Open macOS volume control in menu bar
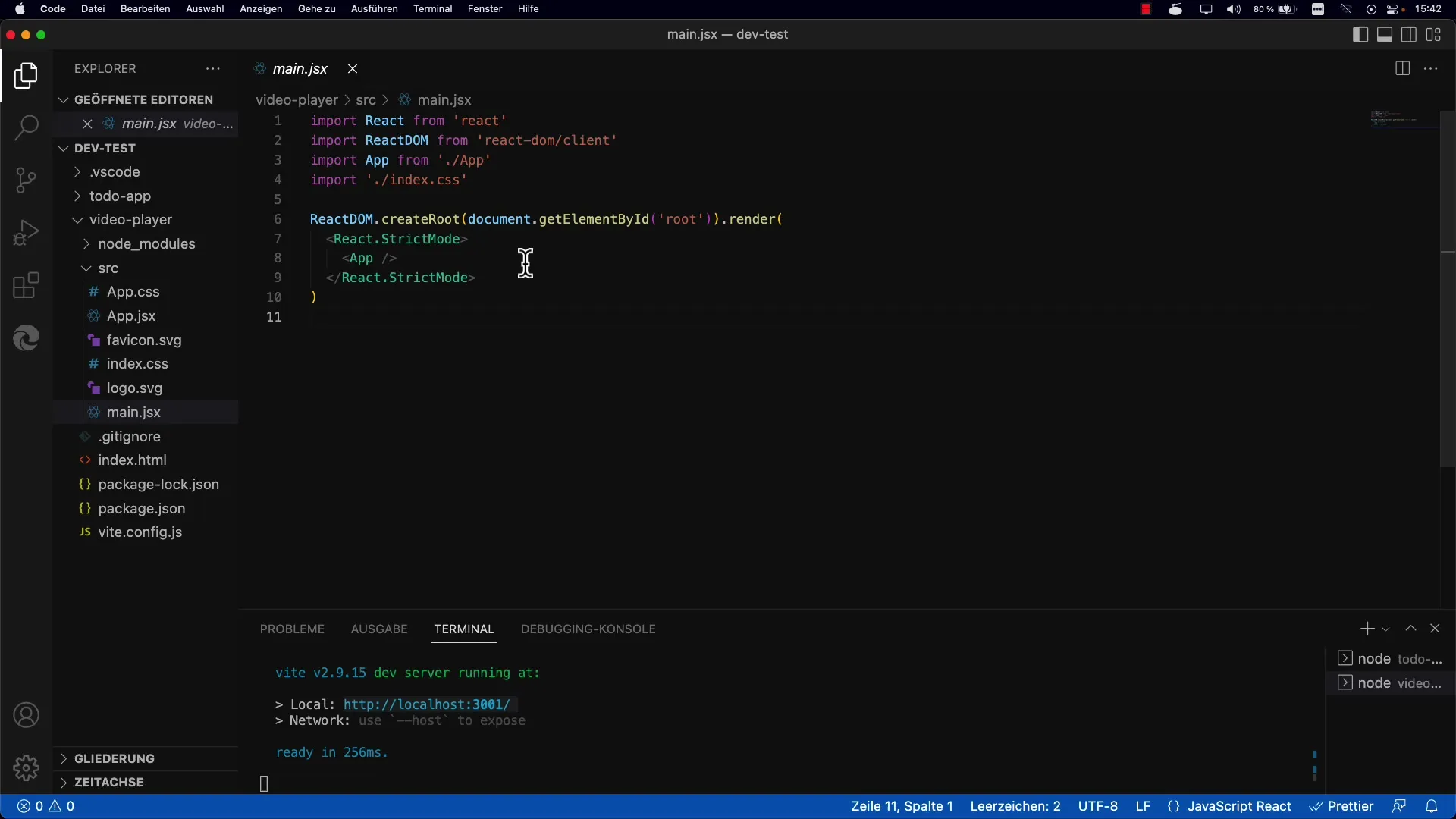The width and height of the screenshot is (1456, 819). 1234,9
